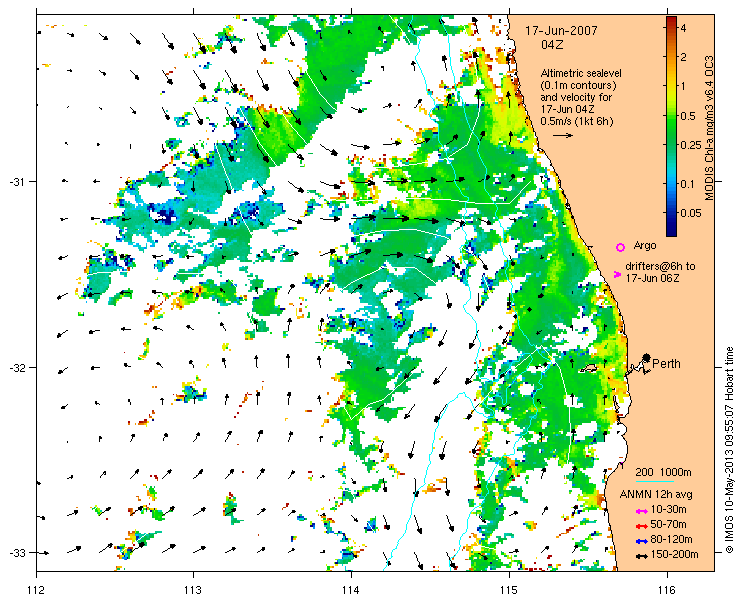Click the '0.5m/s (1kt 6h)' text

click(577, 121)
